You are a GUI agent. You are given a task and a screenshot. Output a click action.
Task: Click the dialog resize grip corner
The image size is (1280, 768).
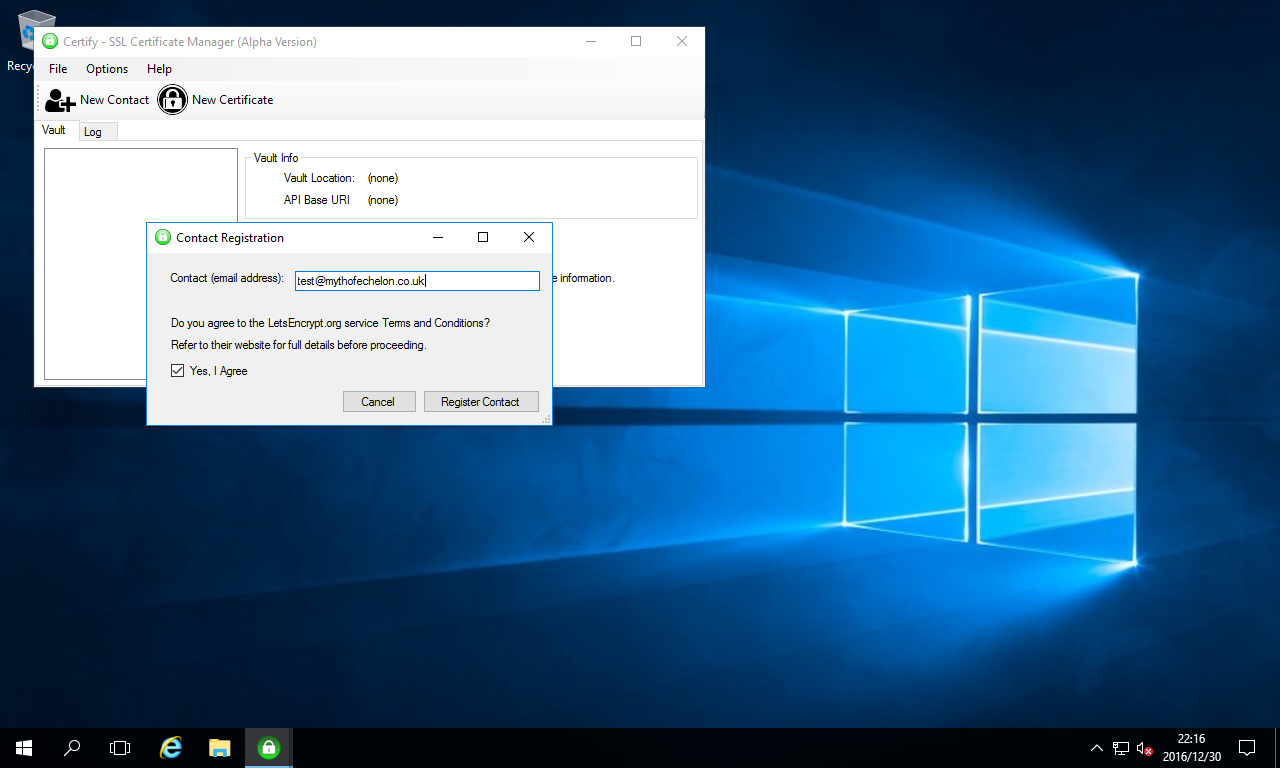click(546, 420)
